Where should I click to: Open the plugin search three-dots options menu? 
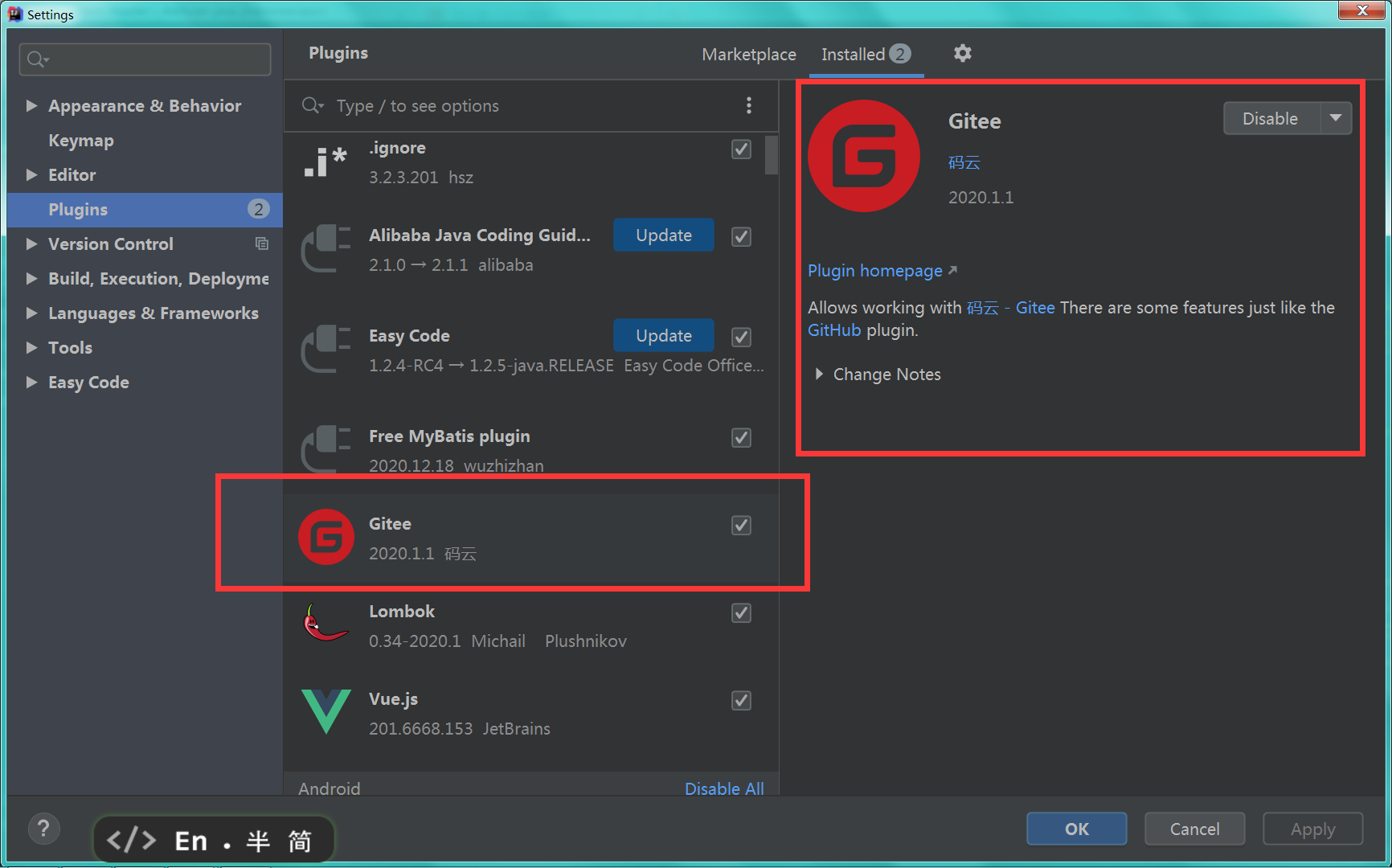(x=748, y=105)
